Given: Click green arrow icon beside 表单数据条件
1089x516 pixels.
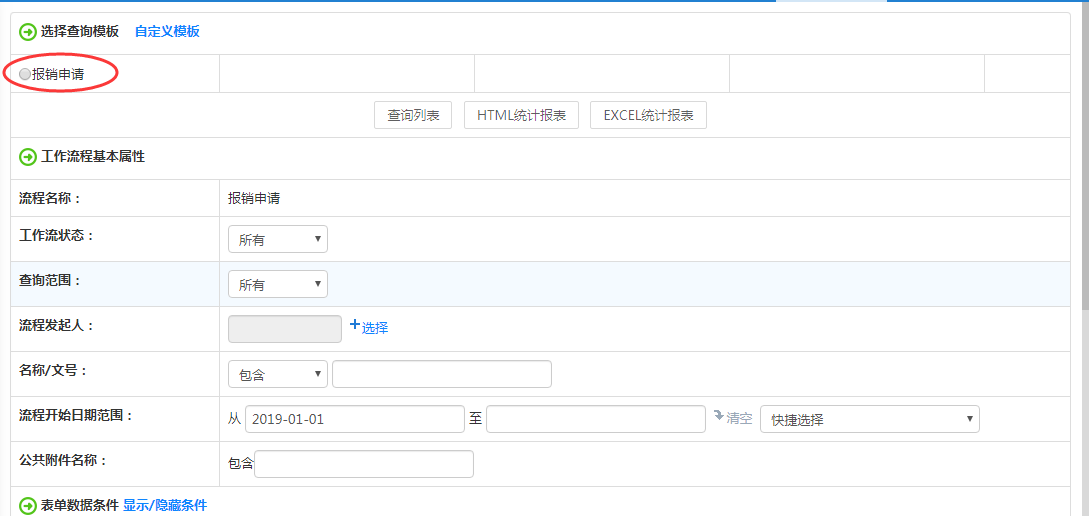Looking at the screenshot, I should click(28, 506).
